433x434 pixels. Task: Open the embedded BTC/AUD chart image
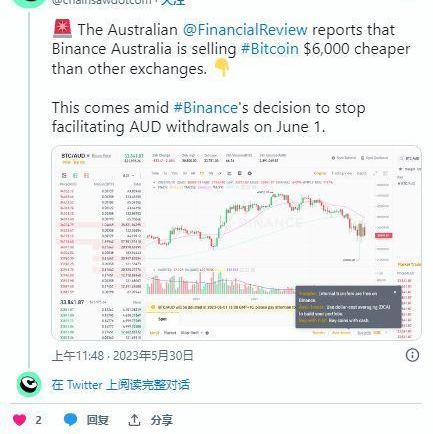click(236, 243)
